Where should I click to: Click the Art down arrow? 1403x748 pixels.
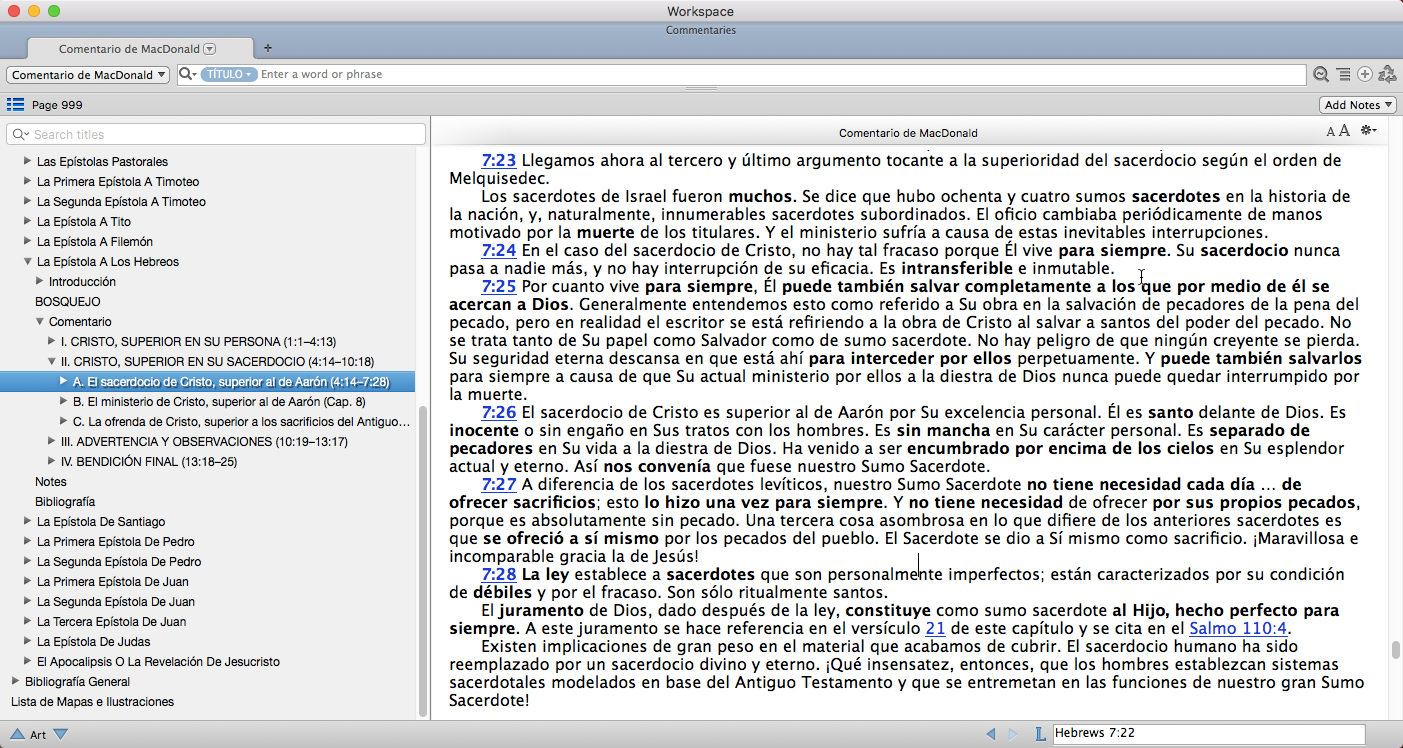pos(60,734)
